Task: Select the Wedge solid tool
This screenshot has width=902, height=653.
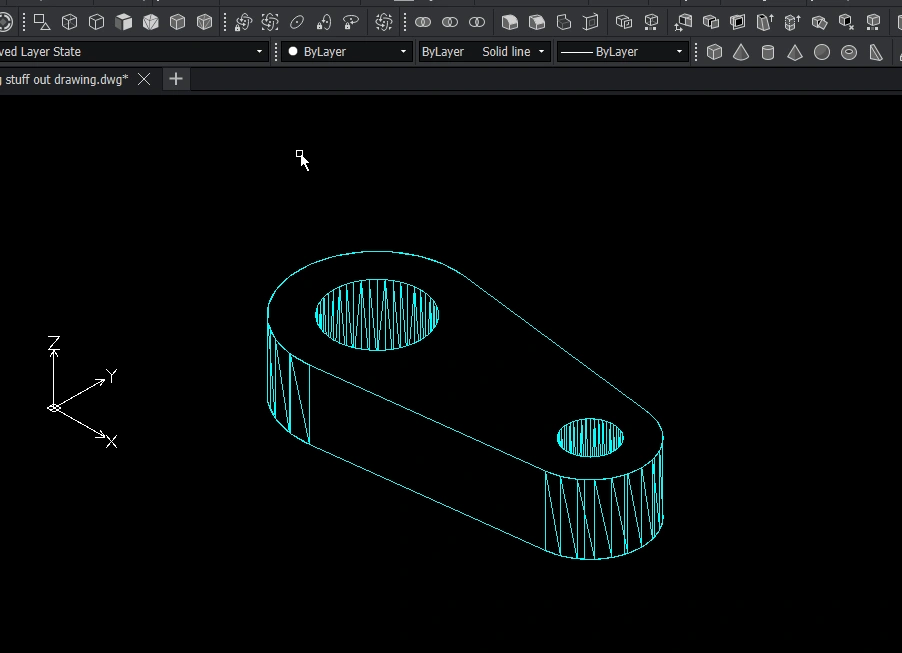Action: (x=876, y=52)
